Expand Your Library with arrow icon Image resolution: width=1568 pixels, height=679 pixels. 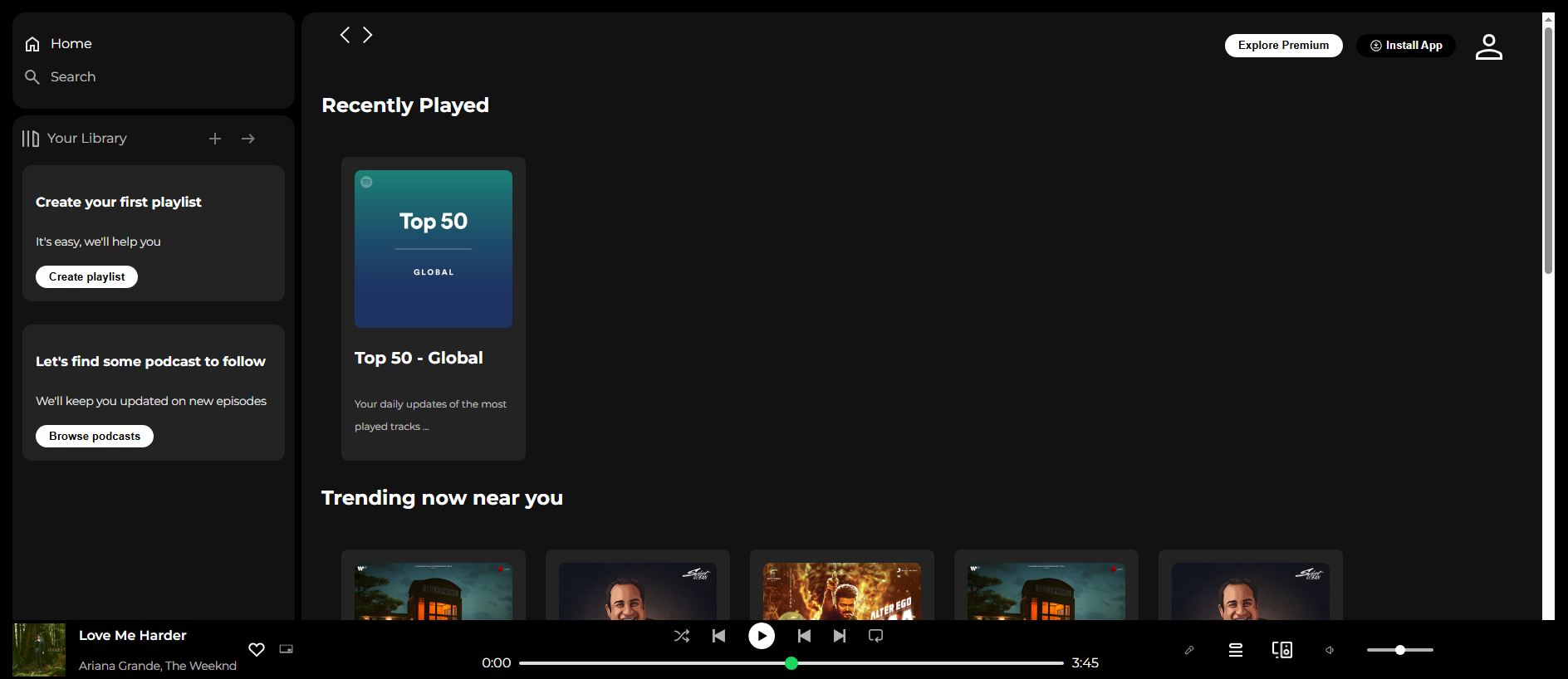[x=248, y=139]
